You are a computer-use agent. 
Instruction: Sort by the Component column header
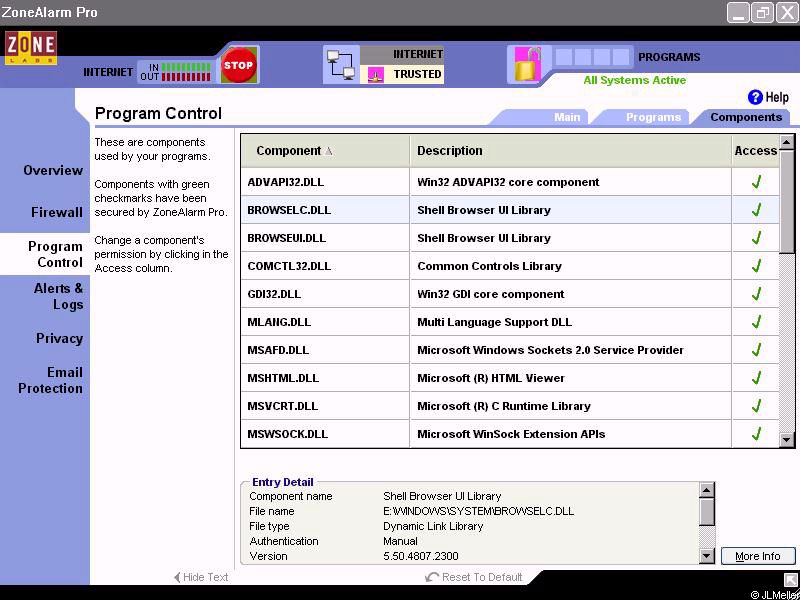tap(325, 151)
